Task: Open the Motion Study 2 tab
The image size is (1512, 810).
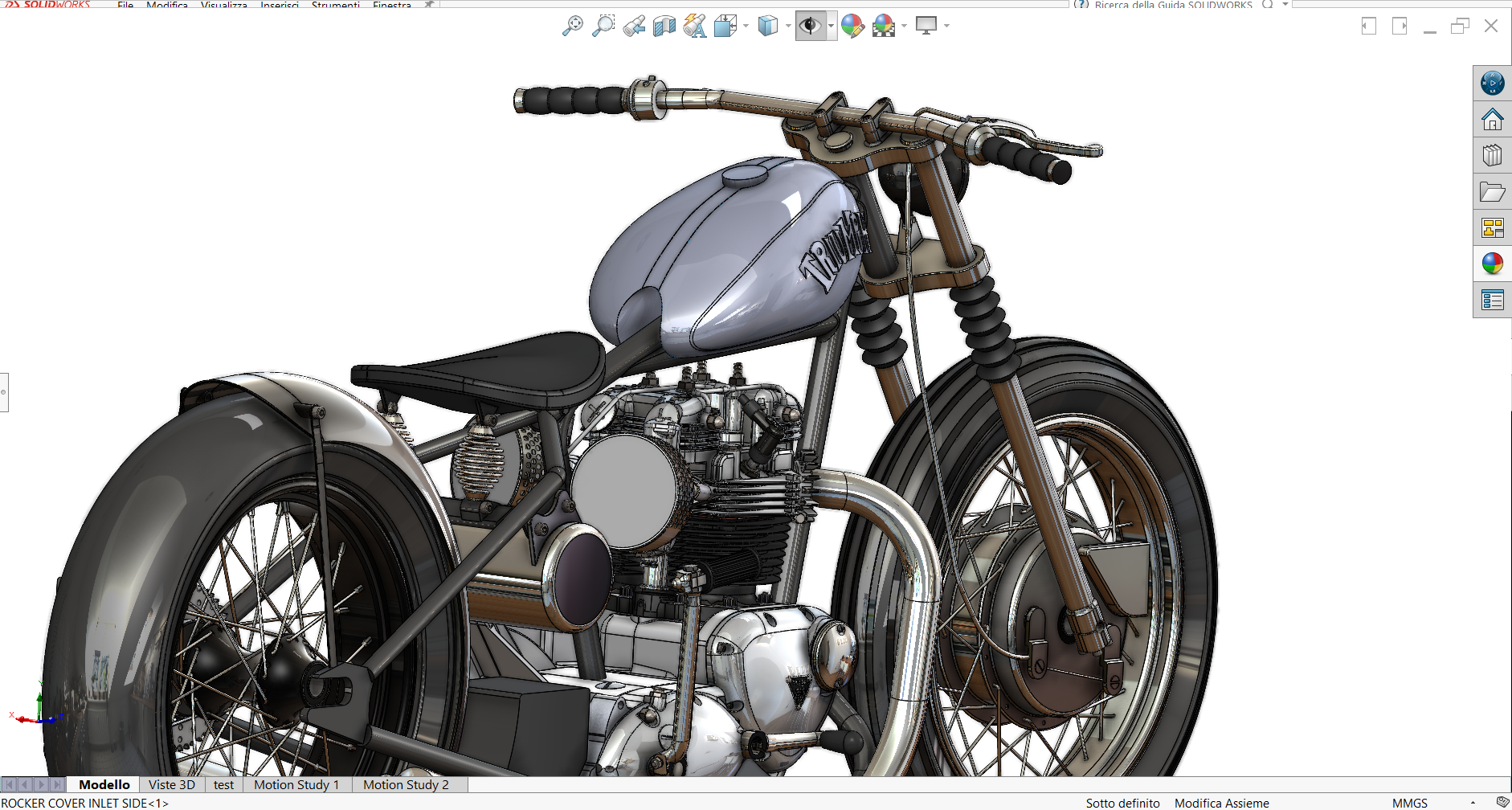Action: pos(407,785)
